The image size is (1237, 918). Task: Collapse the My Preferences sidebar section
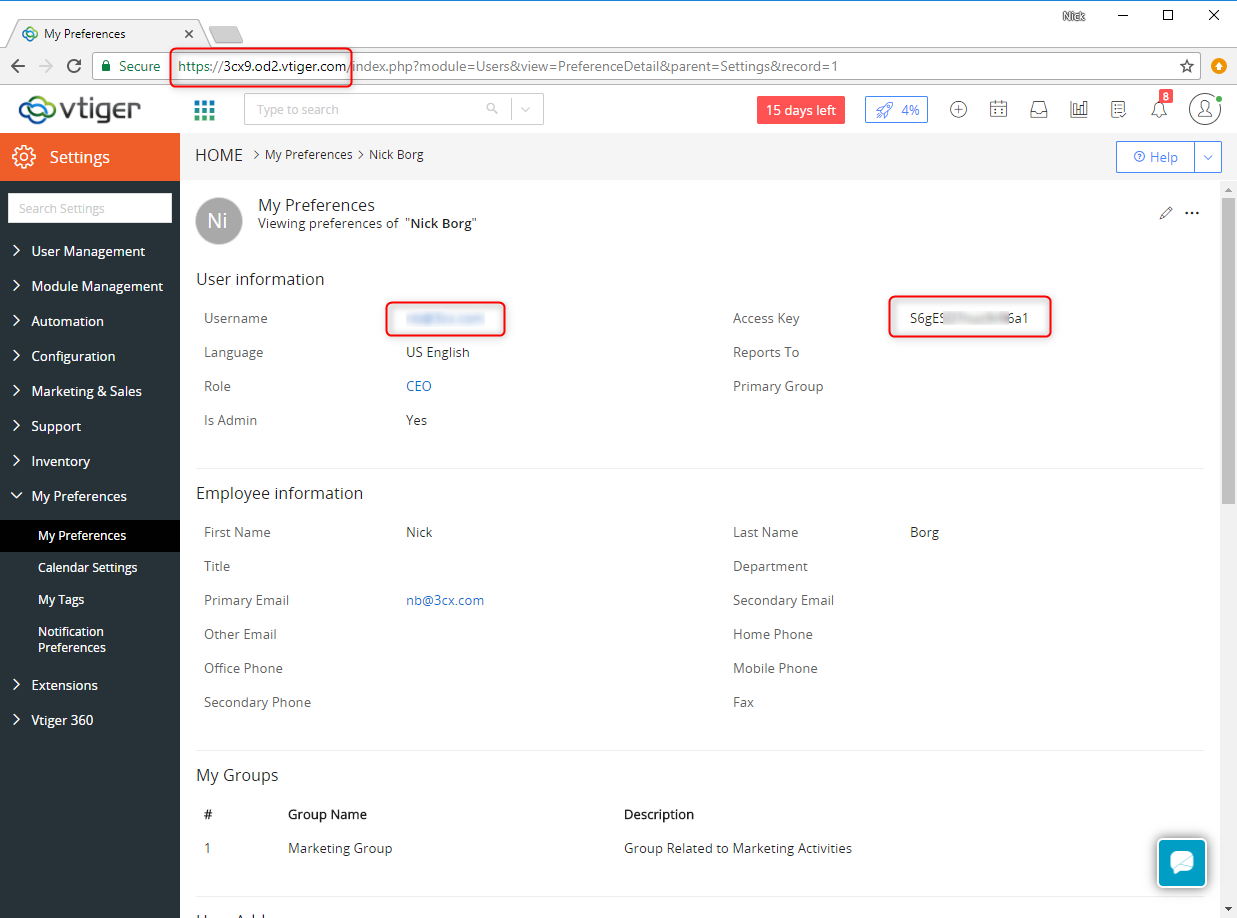pyautogui.click(x=79, y=496)
